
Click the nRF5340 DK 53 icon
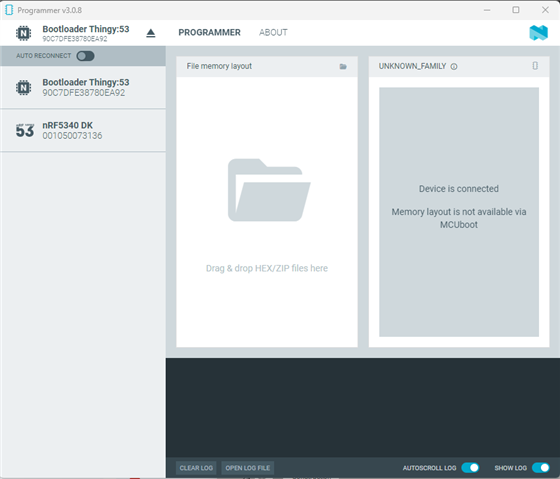click(25, 131)
